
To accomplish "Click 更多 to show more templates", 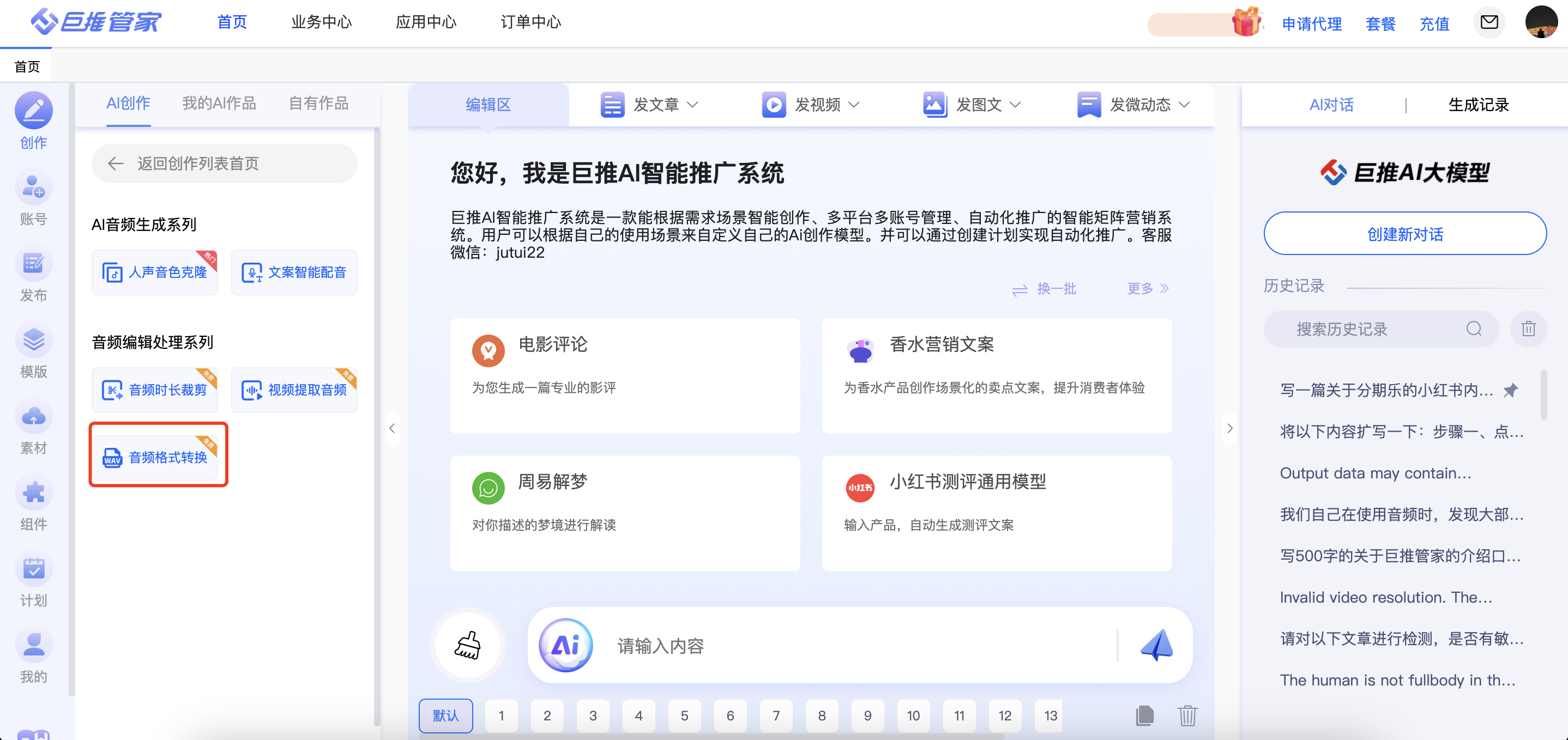I will click(1148, 288).
